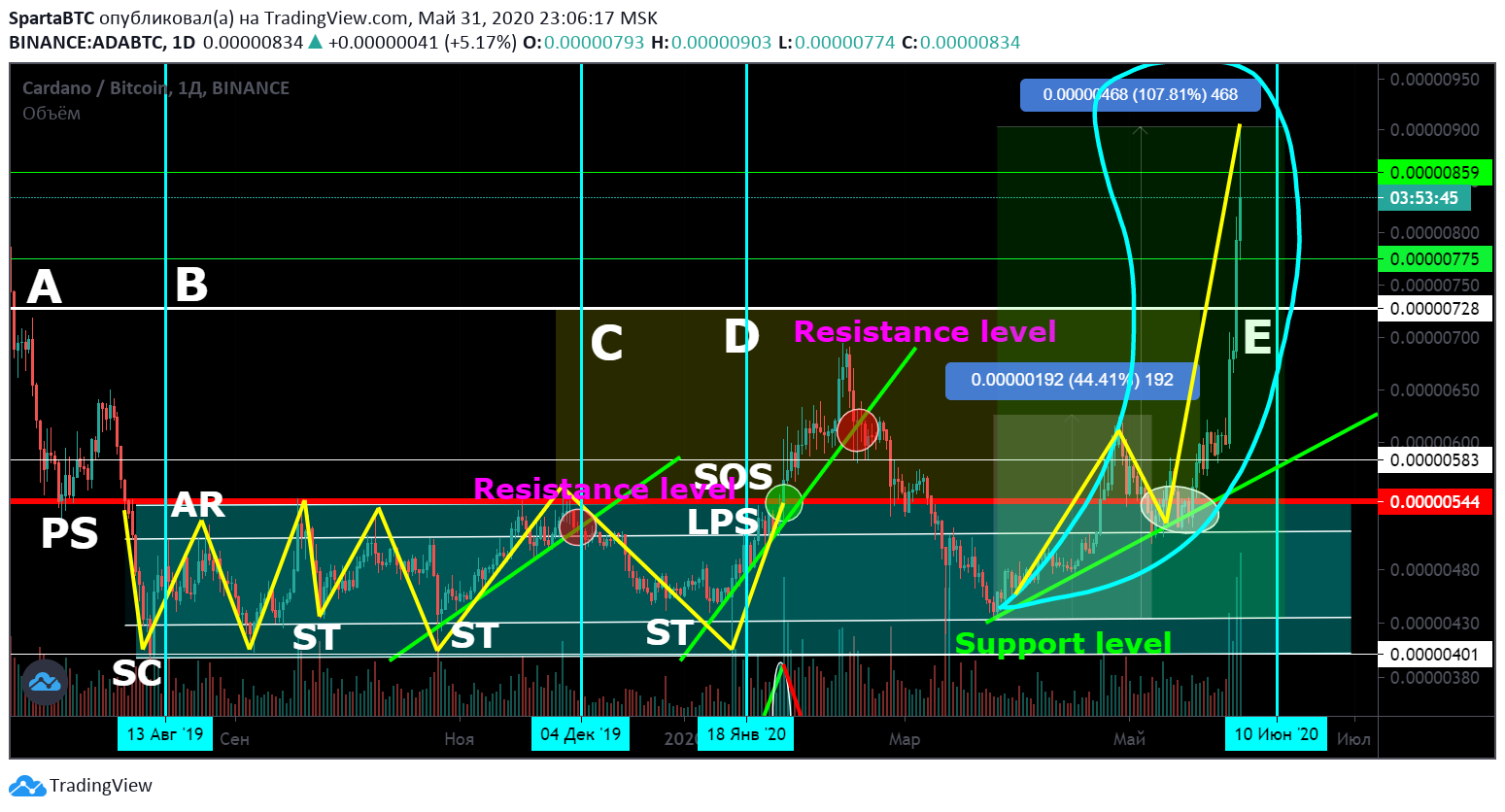1505x812 pixels.
Task: Select the 0.00000859 green price label
Action: pos(1434,173)
